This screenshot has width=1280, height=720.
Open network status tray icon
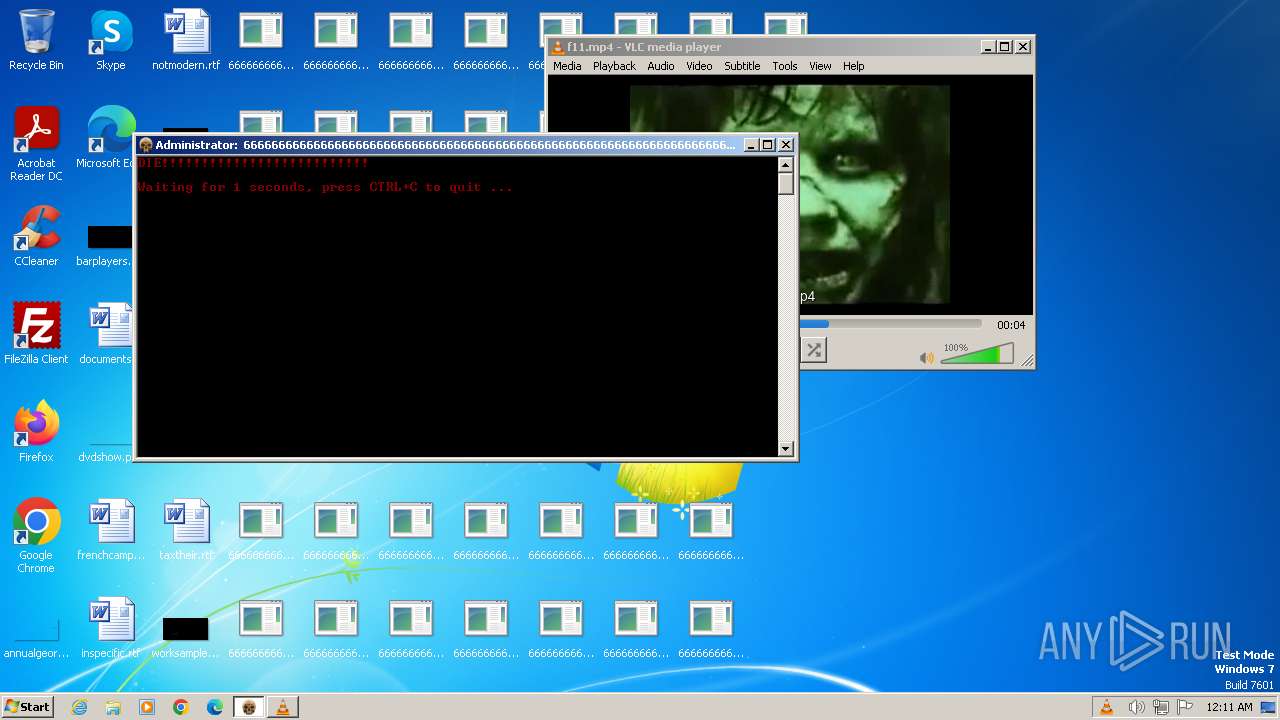[1160, 707]
